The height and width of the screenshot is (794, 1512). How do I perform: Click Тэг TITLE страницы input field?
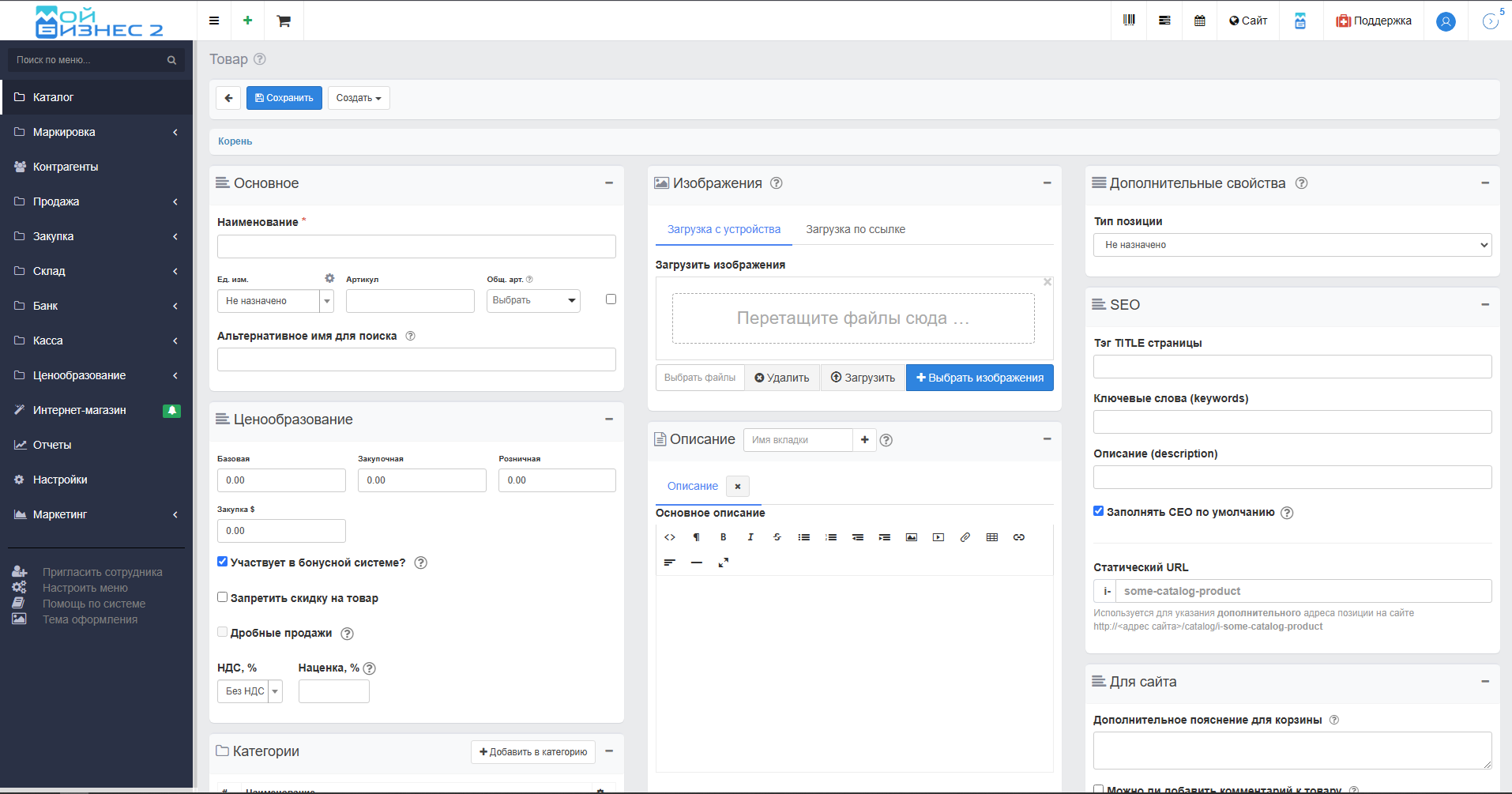1292,367
